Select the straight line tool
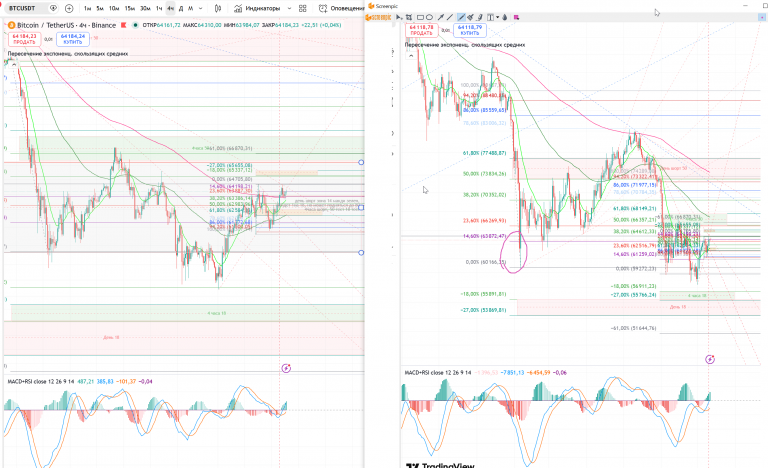Image resolution: width=768 pixels, height=468 pixels. point(450,17)
